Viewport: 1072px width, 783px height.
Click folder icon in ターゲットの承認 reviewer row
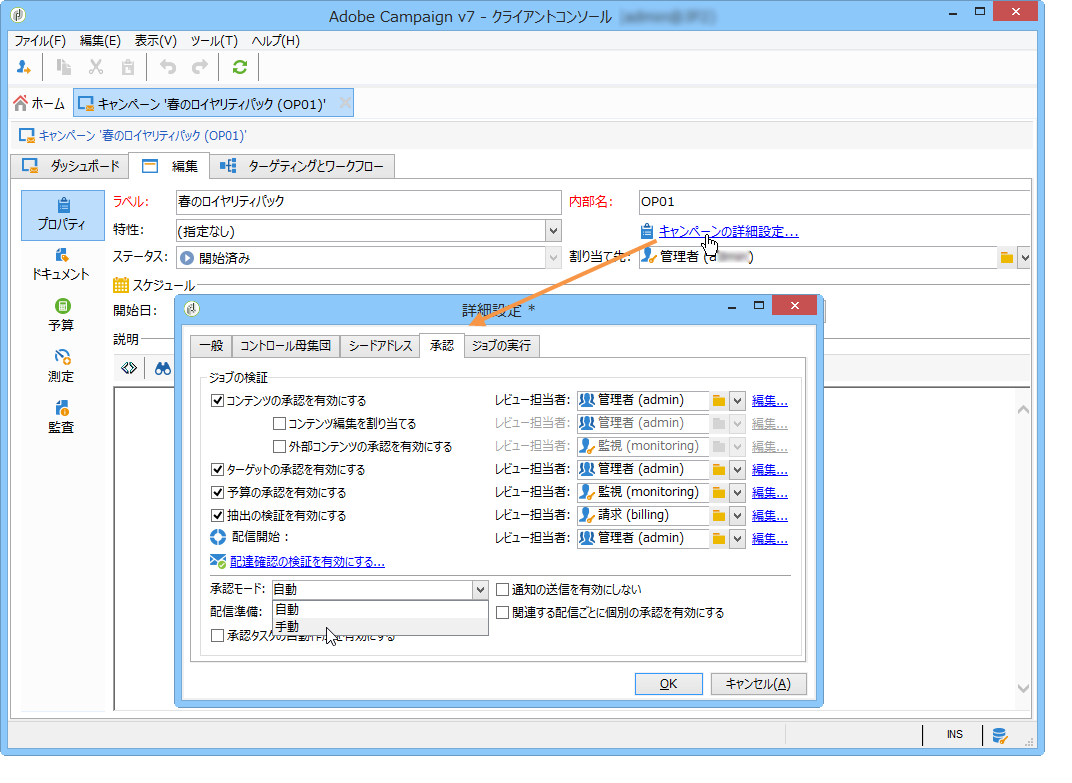click(719, 470)
